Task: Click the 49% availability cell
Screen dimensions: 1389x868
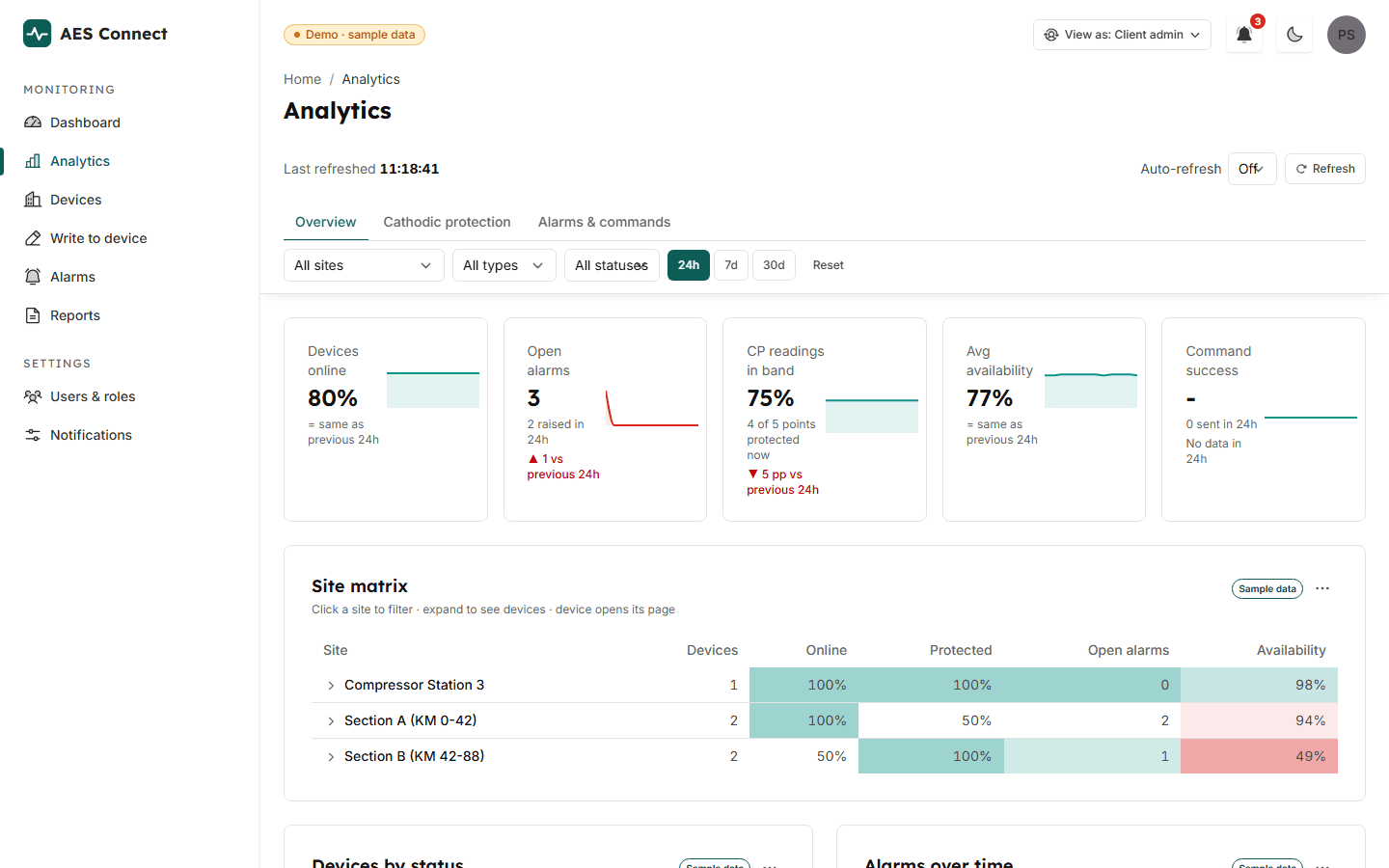Action: (x=1259, y=756)
